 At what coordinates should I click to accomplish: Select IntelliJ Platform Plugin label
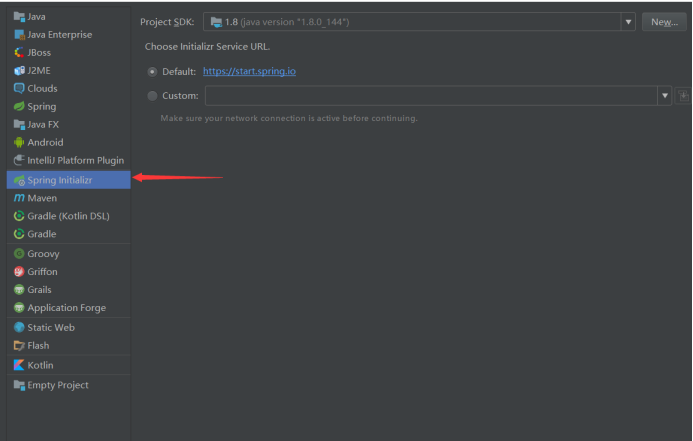[76, 160]
